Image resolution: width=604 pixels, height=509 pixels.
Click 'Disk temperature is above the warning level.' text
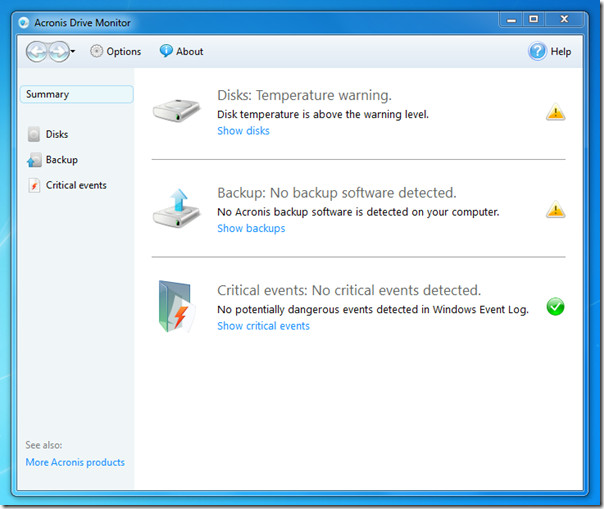click(323, 114)
